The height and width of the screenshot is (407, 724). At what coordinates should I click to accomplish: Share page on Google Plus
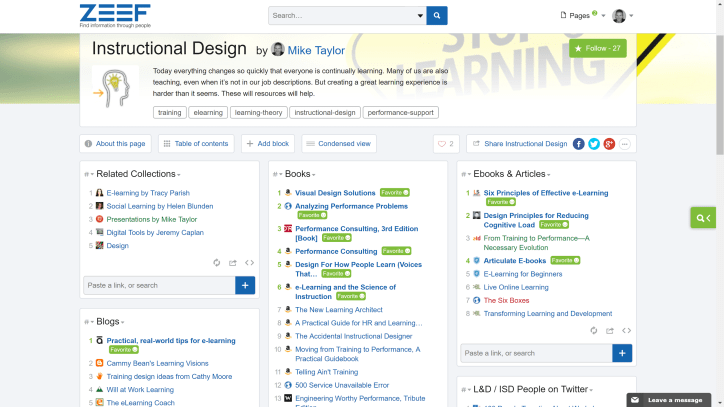coord(609,144)
